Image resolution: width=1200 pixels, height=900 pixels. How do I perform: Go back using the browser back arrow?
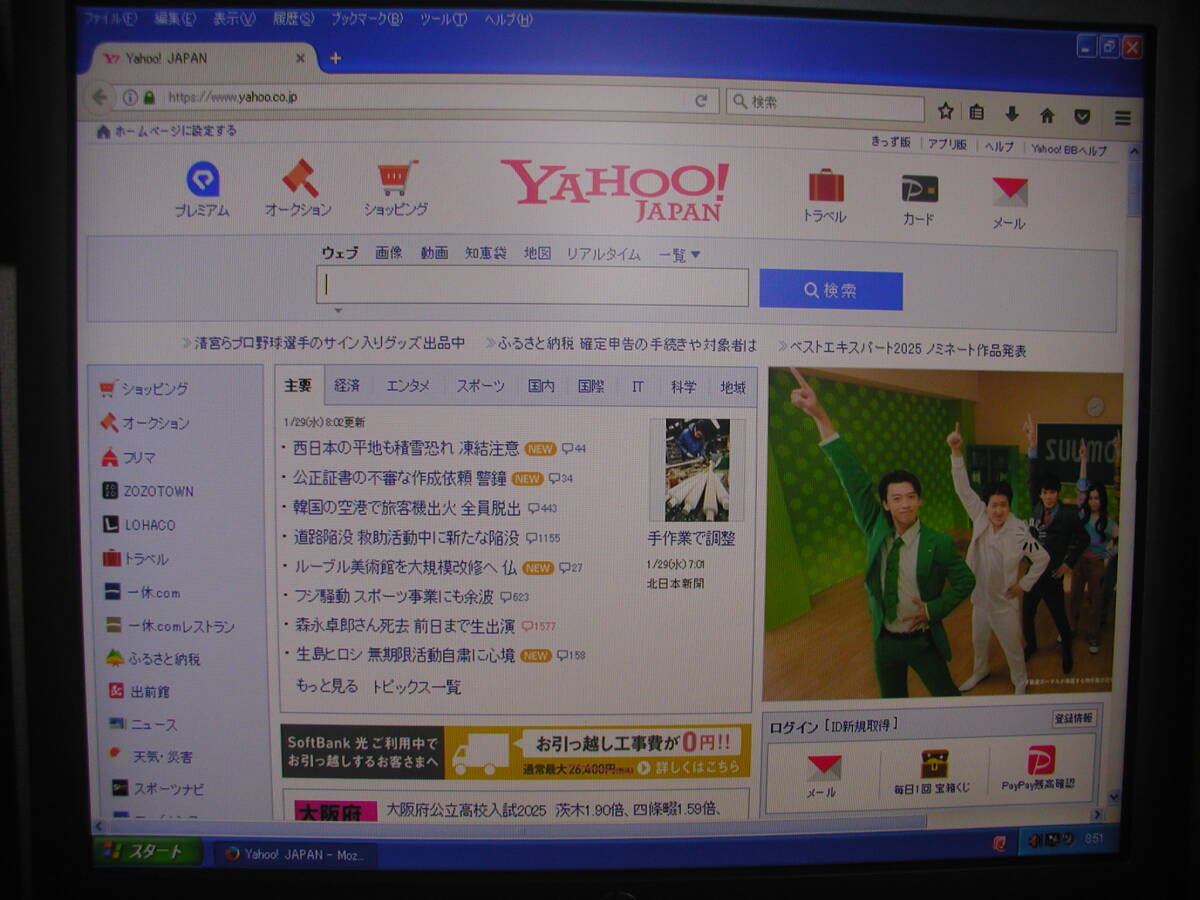pos(99,97)
